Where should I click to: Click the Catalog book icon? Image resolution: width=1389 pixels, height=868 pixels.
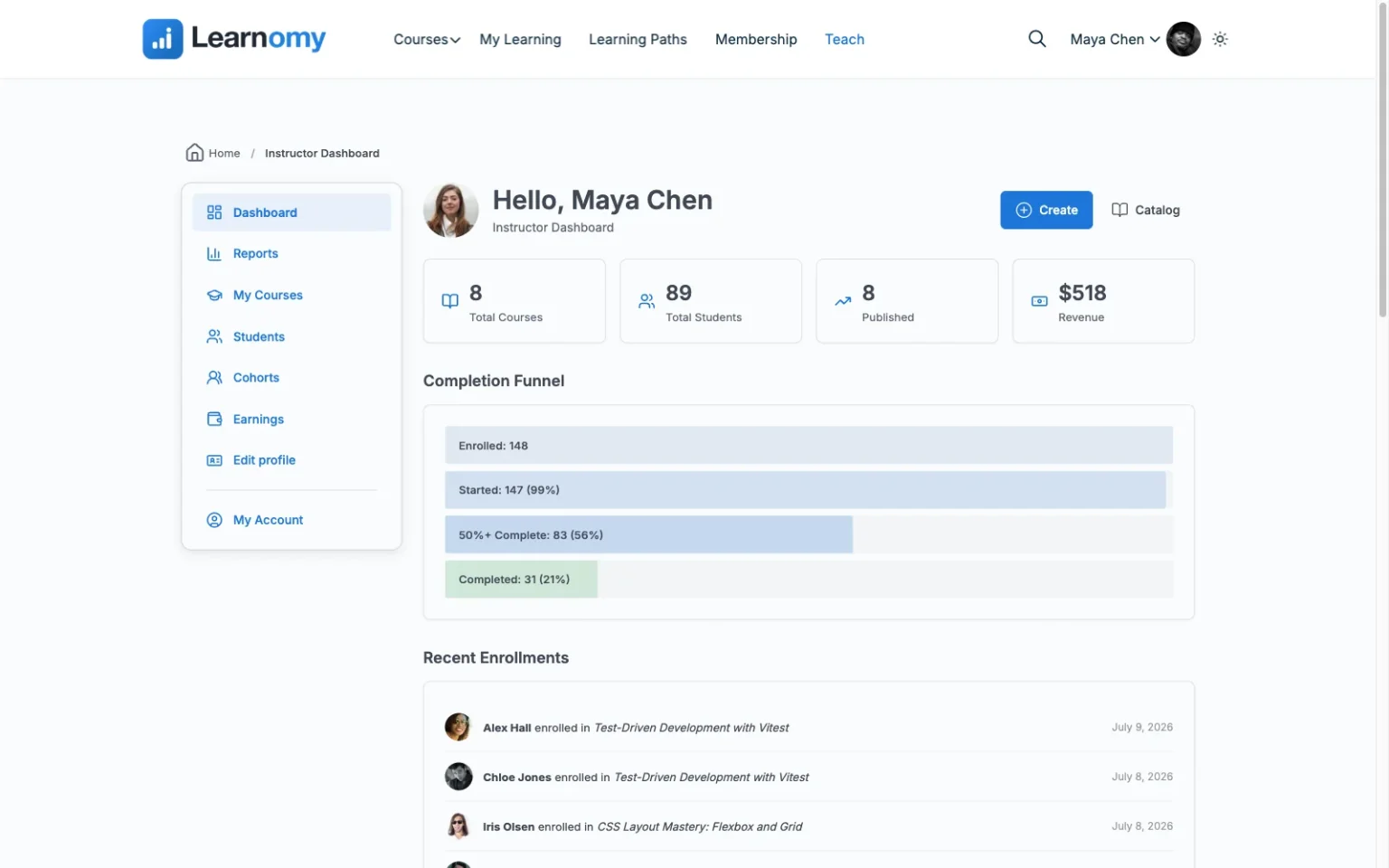pos(1120,210)
